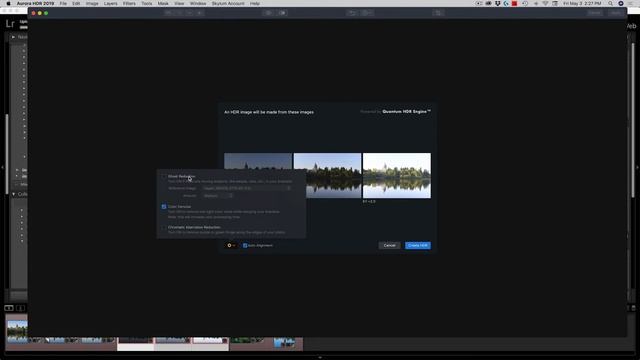Open the File menu
This screenshot has width=640, height=360.
63,3
